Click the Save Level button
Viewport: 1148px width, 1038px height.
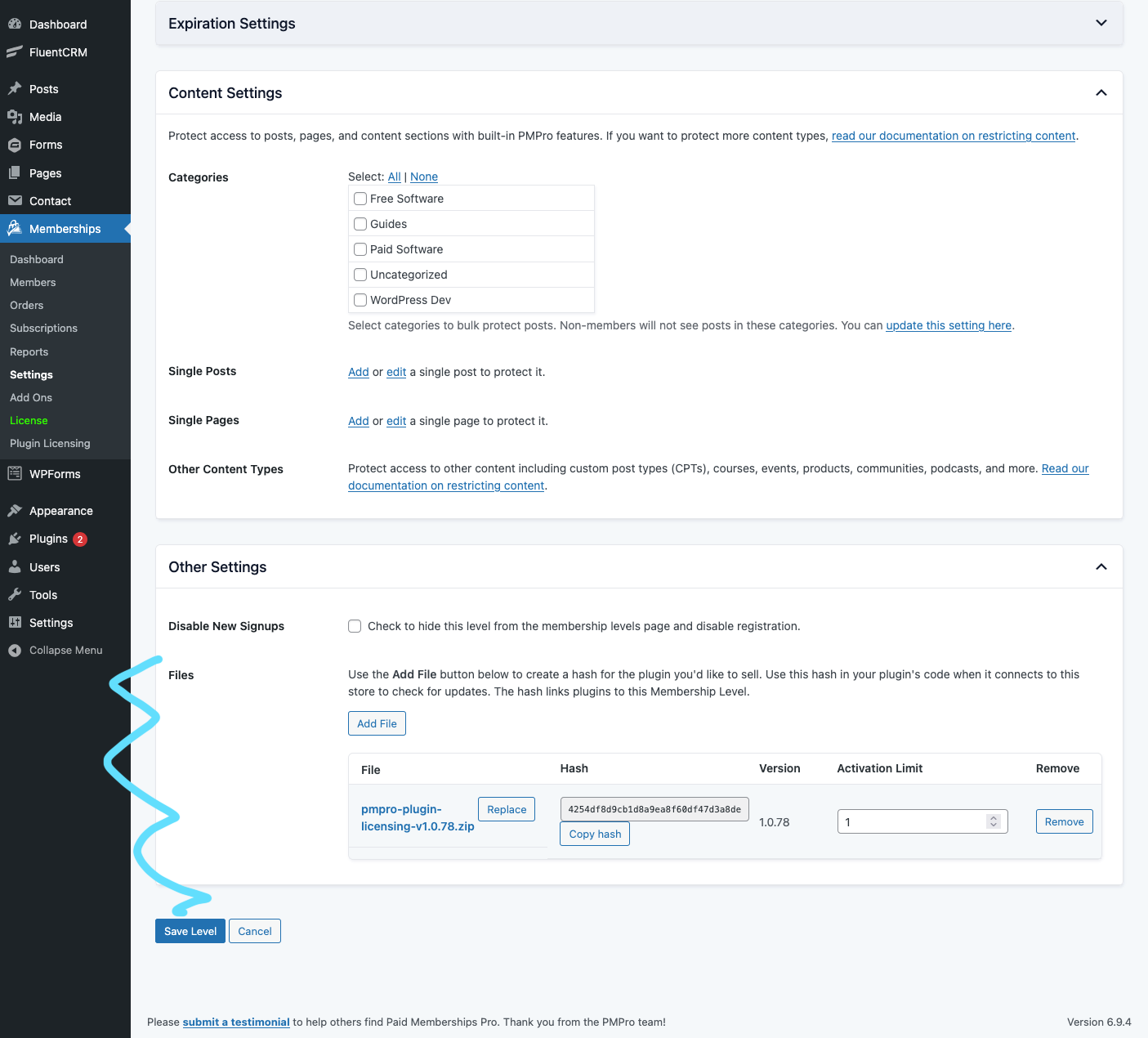coord(190,931)
